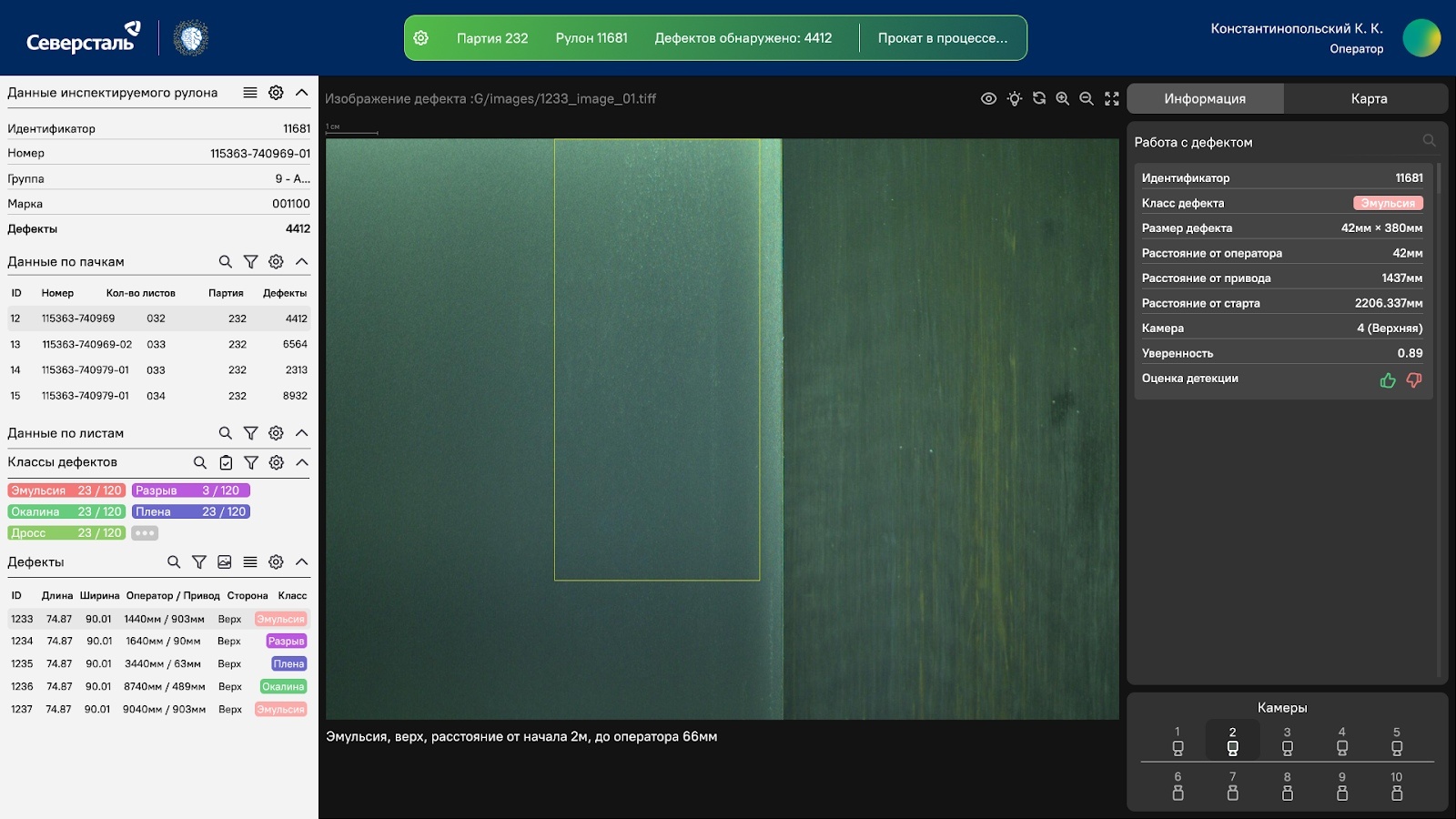
Task: Select camera 3
Action: coord(1287,741)
